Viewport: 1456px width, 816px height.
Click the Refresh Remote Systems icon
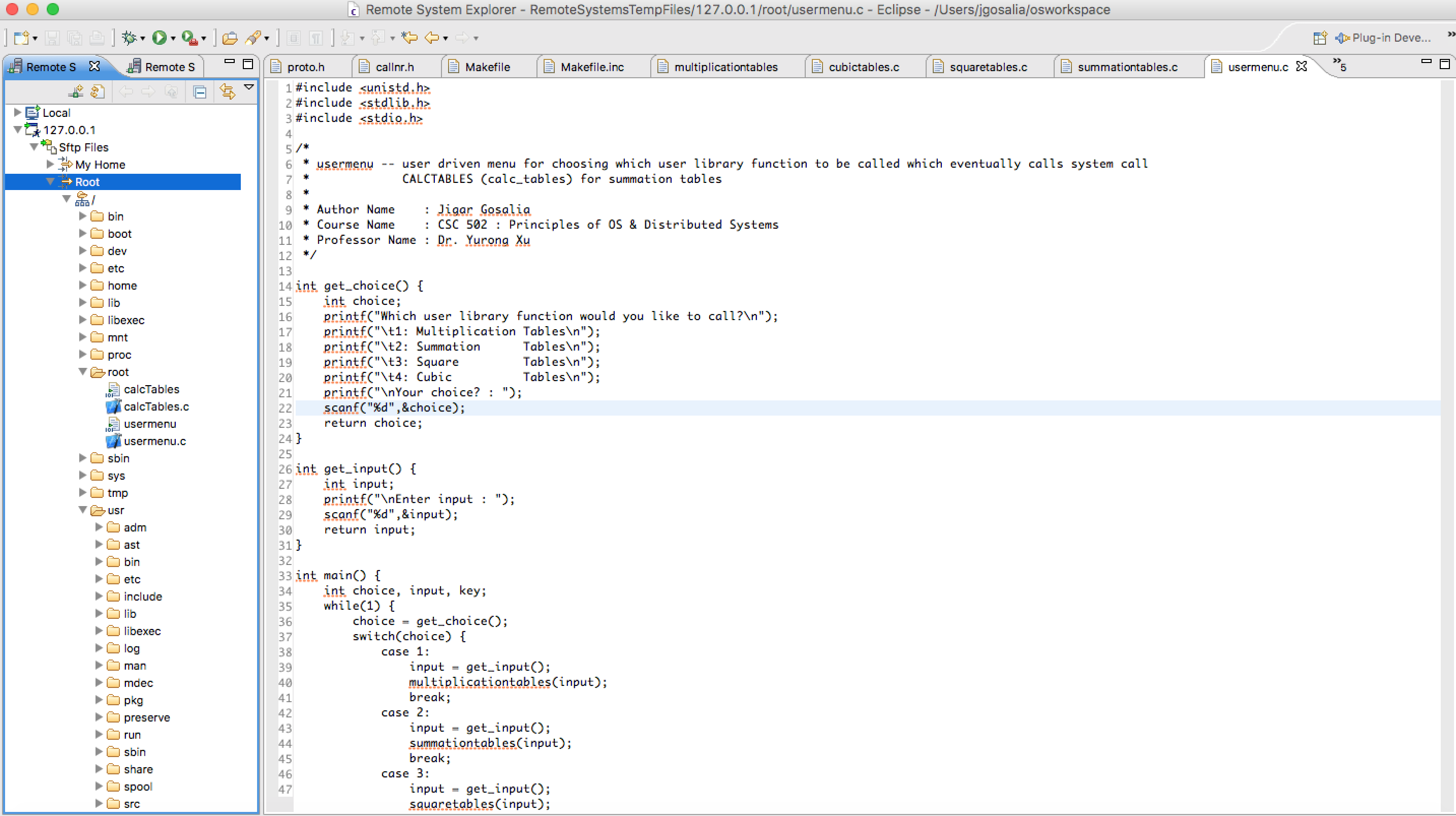[98, 92]
